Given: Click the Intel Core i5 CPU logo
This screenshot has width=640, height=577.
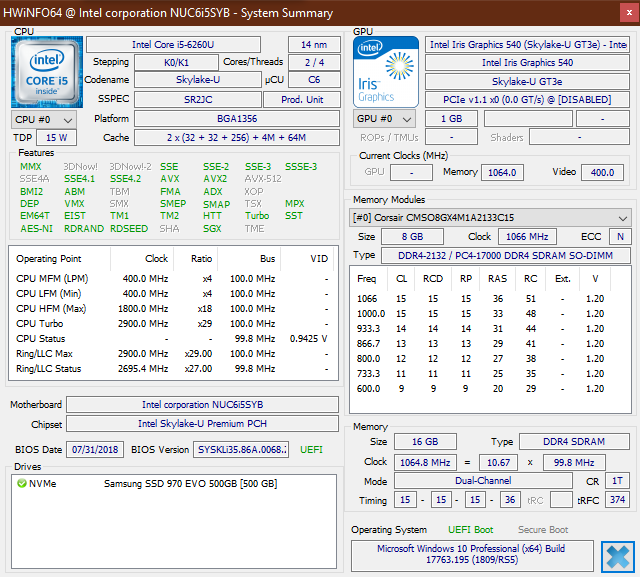Looking at the screenshot, I should [x=47, y=72].
